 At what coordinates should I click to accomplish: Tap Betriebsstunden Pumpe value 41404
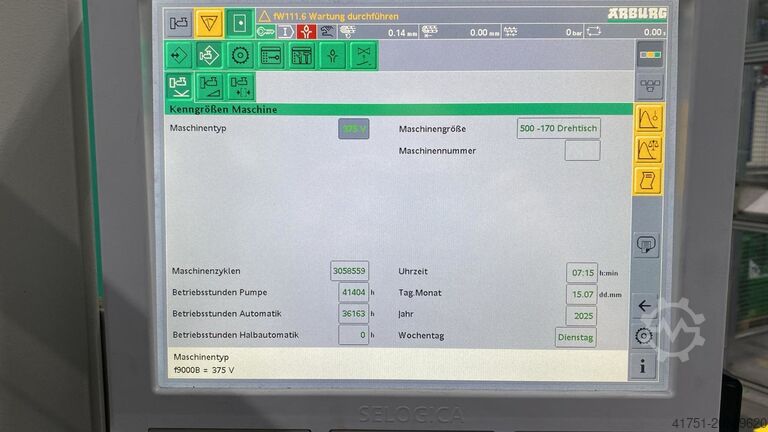pyautogui.click(x=353, y=292)
